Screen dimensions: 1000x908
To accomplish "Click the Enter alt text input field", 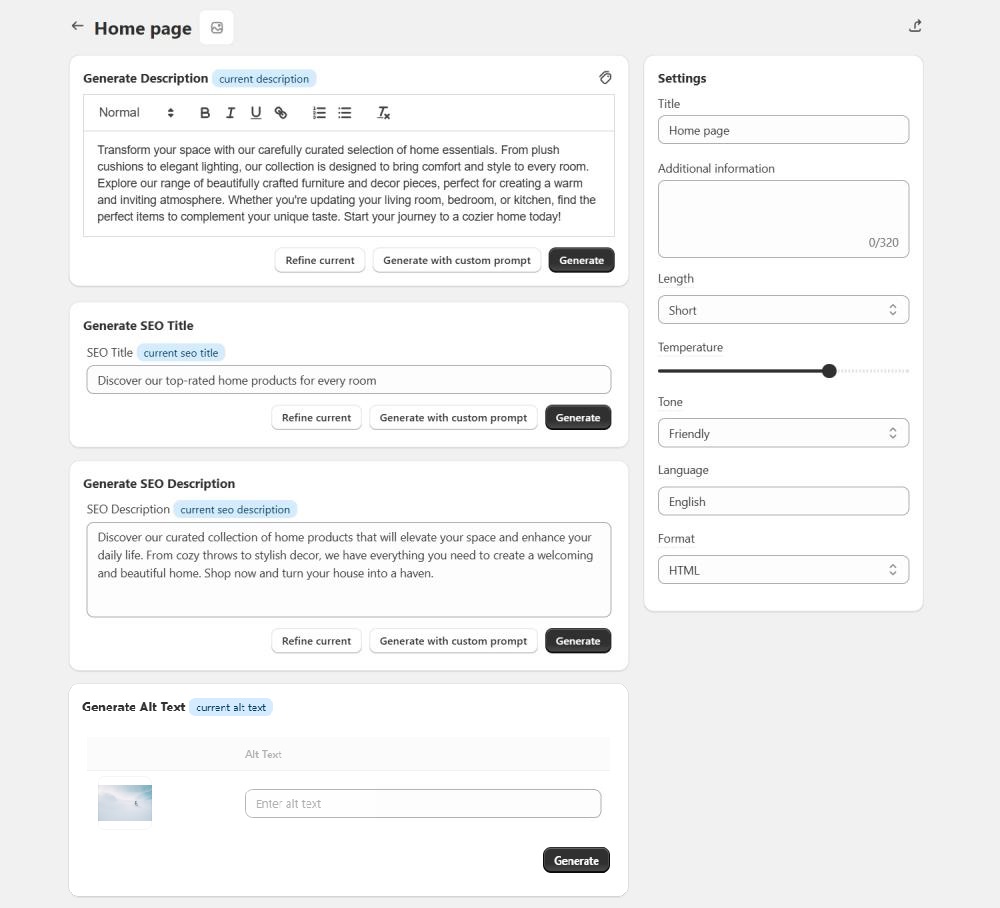I will [423, 803].
